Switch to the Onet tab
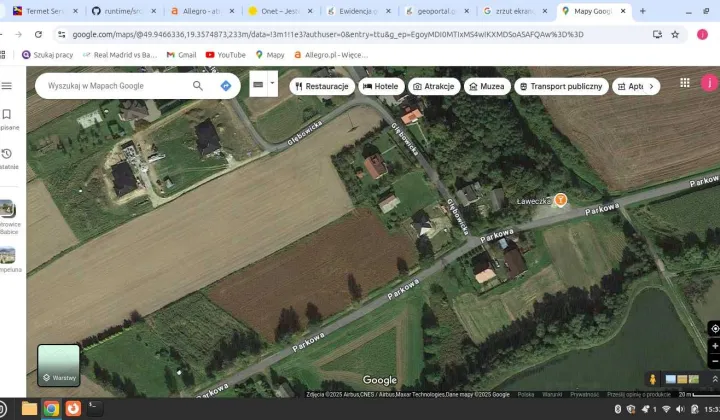Viewport: 720px width, 420px height. [280, 11]
